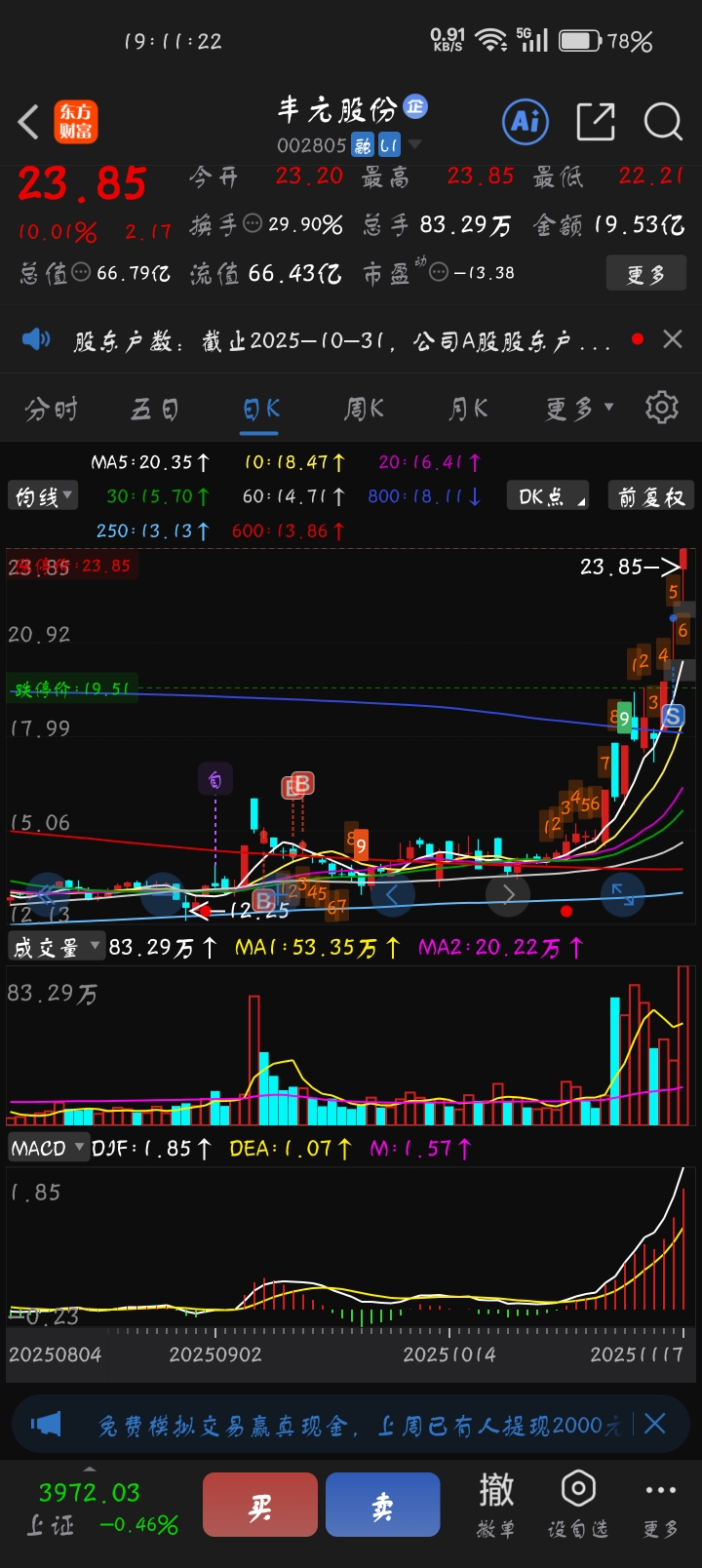
Task: Tap the 市盈 info circle icon
Action: [x=439, y=273]
